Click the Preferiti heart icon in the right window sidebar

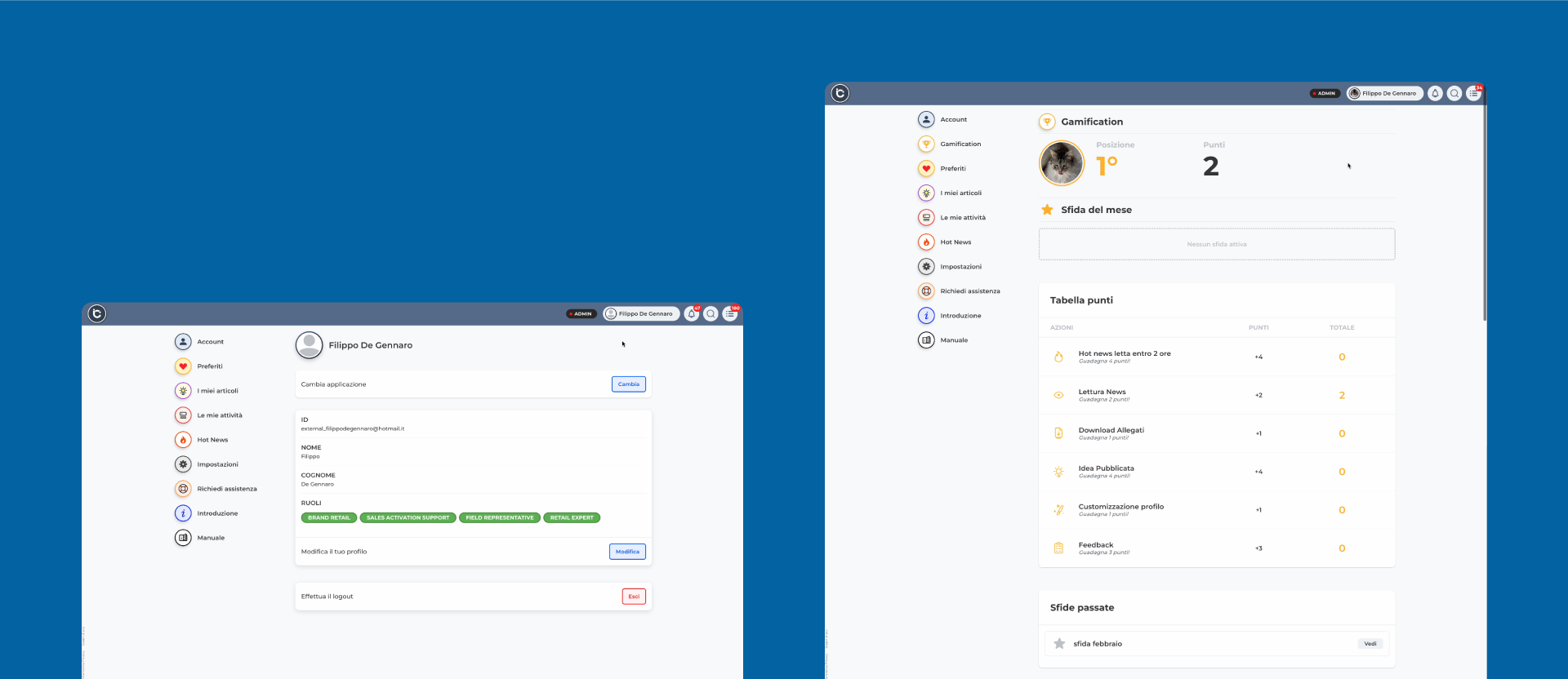click(x=926, y=168)
